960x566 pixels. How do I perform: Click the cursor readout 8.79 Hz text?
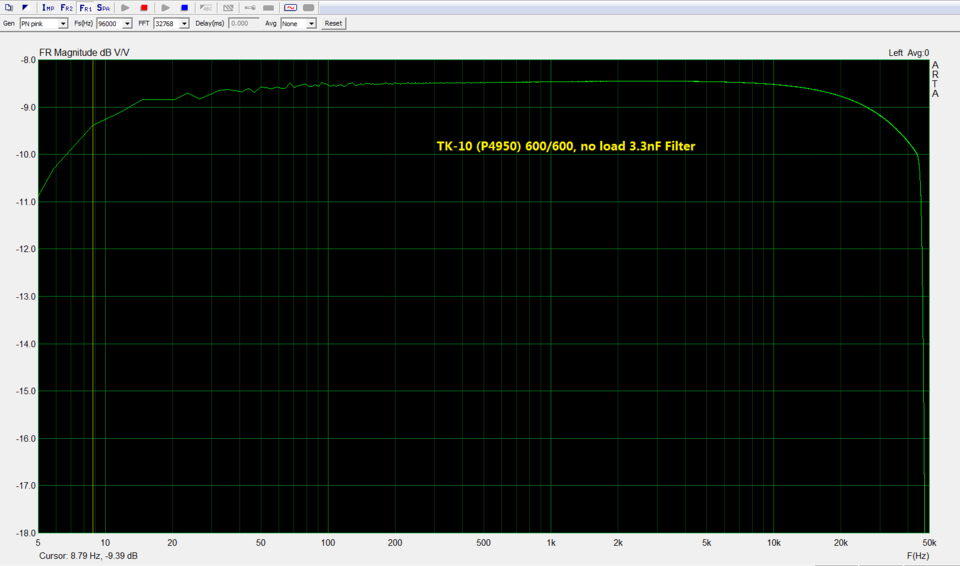coord(88,556)
